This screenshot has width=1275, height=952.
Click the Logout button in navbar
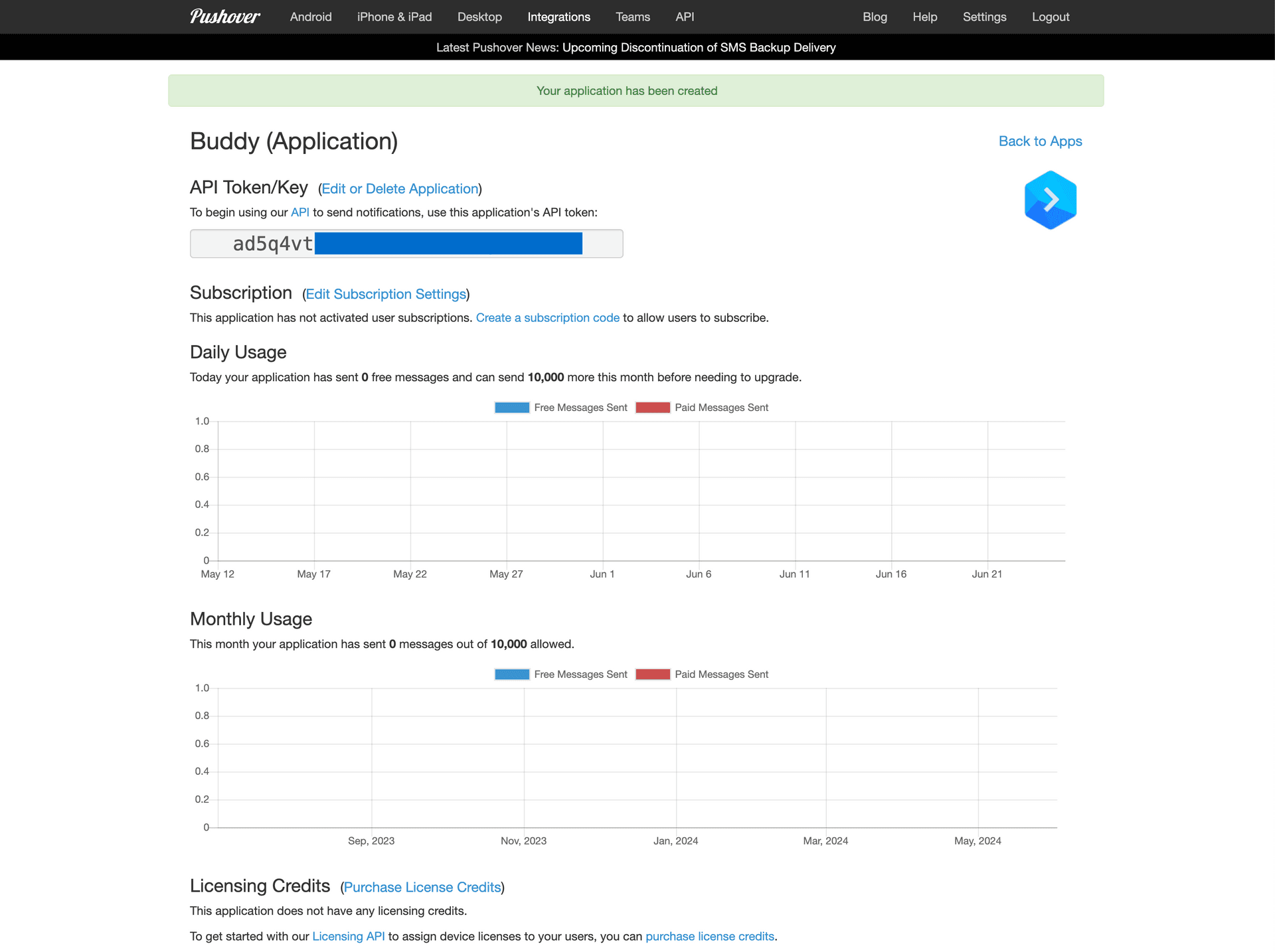coord(1050,17)
